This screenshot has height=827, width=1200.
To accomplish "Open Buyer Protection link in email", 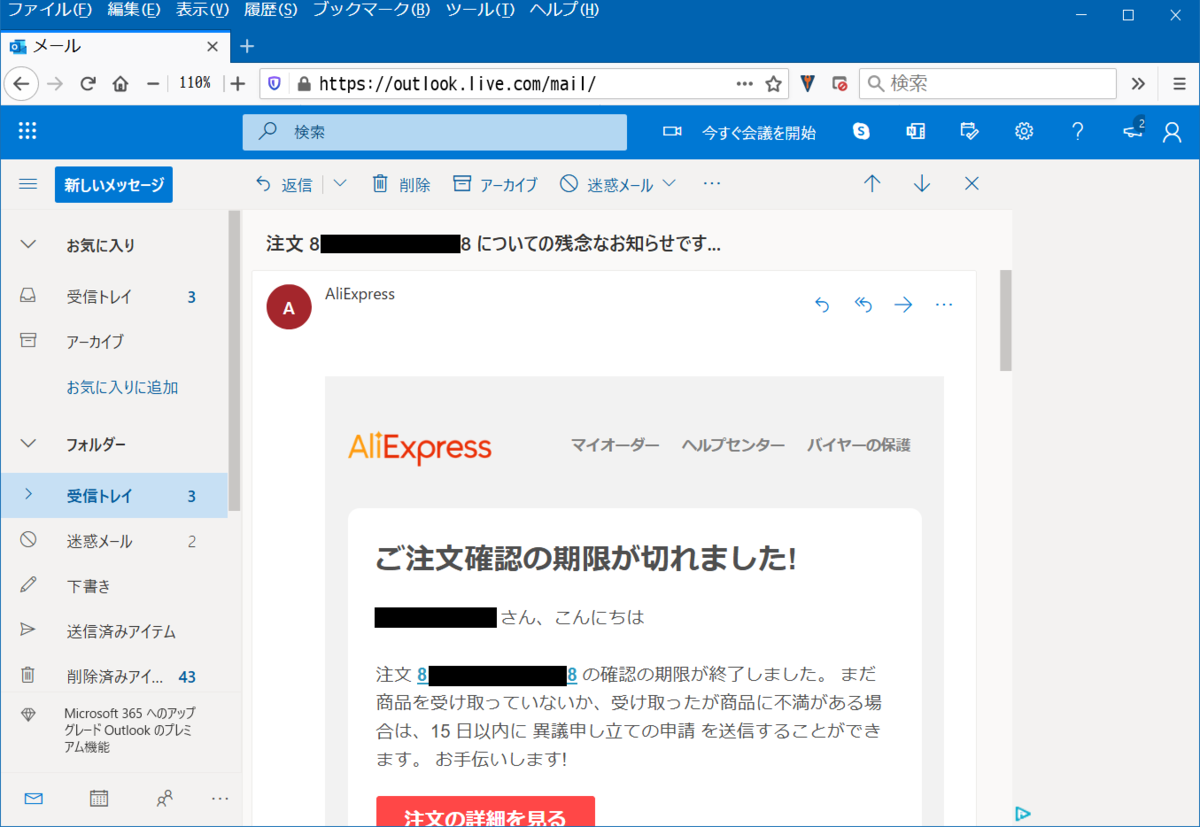I will tap(859, 445).
